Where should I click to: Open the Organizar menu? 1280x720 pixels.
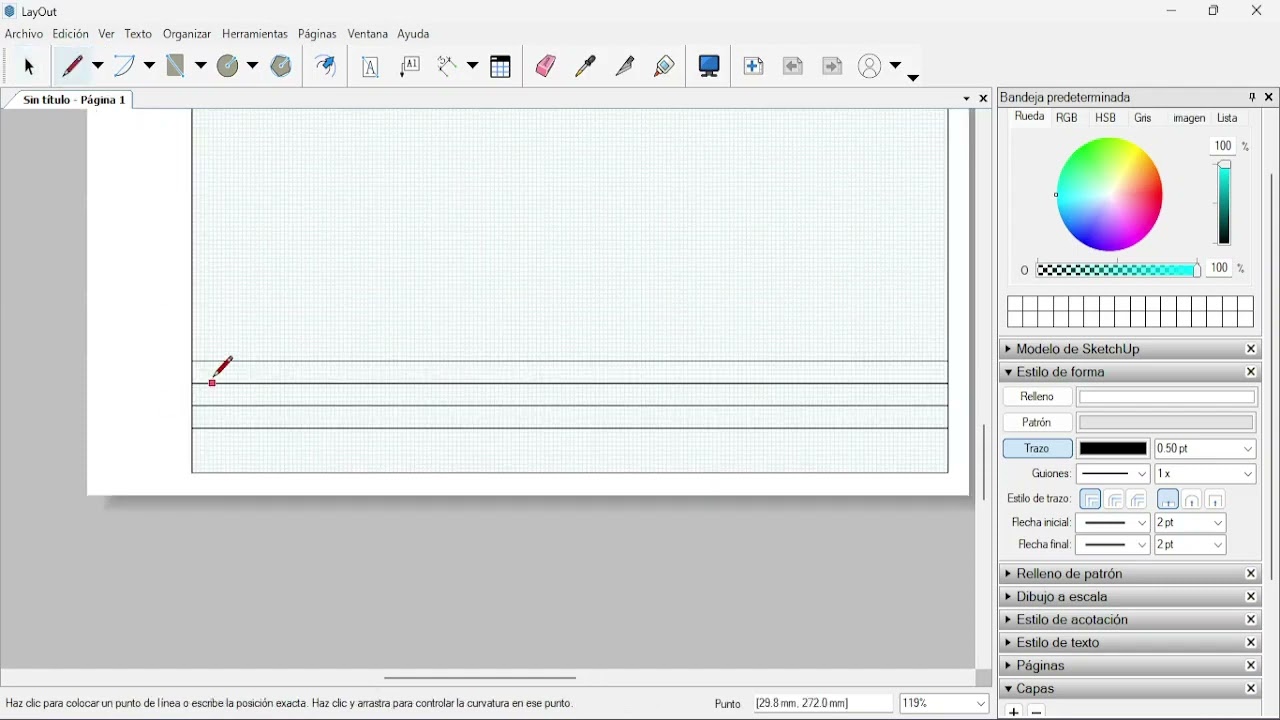187,34
